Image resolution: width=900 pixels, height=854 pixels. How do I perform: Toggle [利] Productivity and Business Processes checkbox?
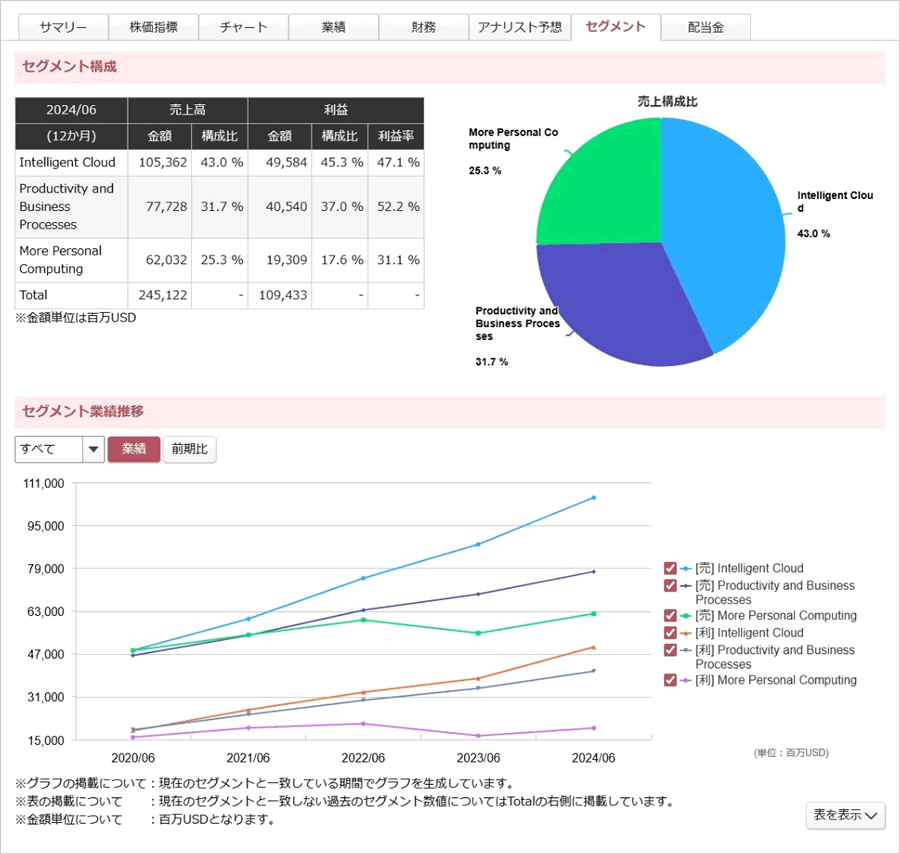coord(670,650)
